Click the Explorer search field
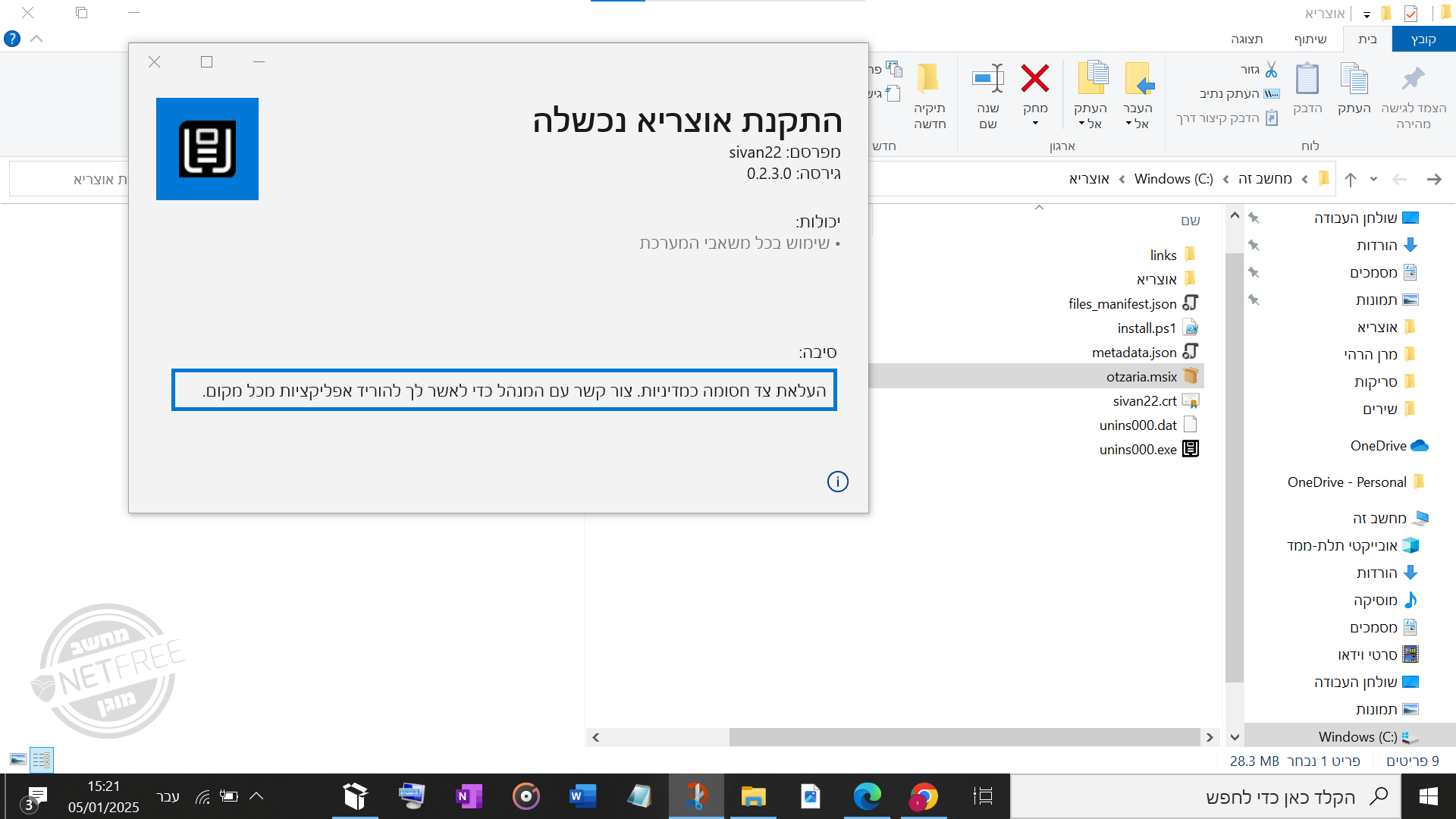This screenshot has width=1456, height=819. [68, 179]
